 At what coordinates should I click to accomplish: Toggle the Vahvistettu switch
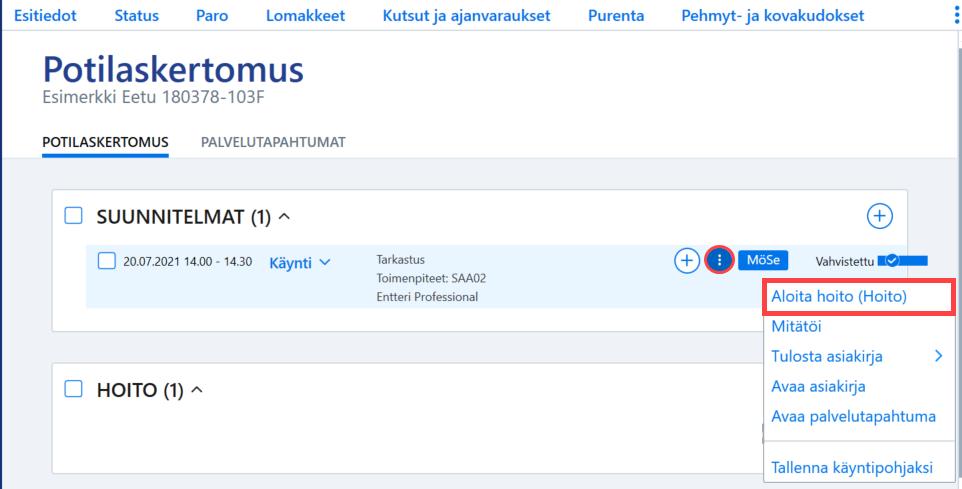pyautogui.click(x=902, y=261)
